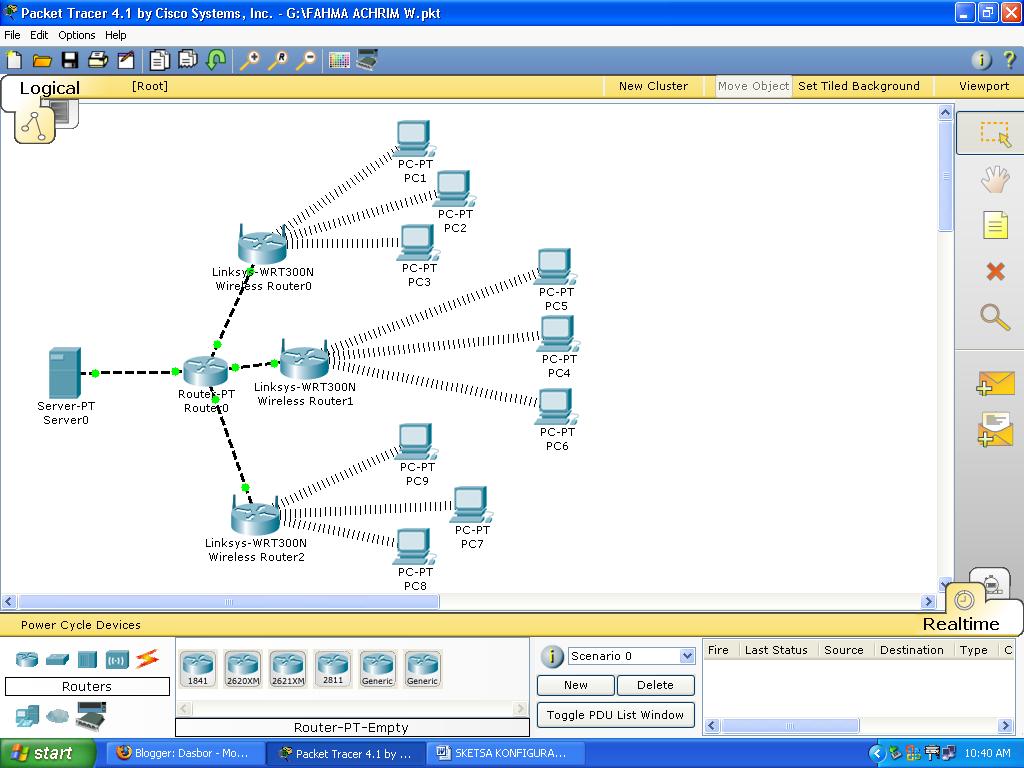The width and height of the screenshot is (1024, 768).
Task: Choose the red X Delete tool
Action: coord(995,271)
